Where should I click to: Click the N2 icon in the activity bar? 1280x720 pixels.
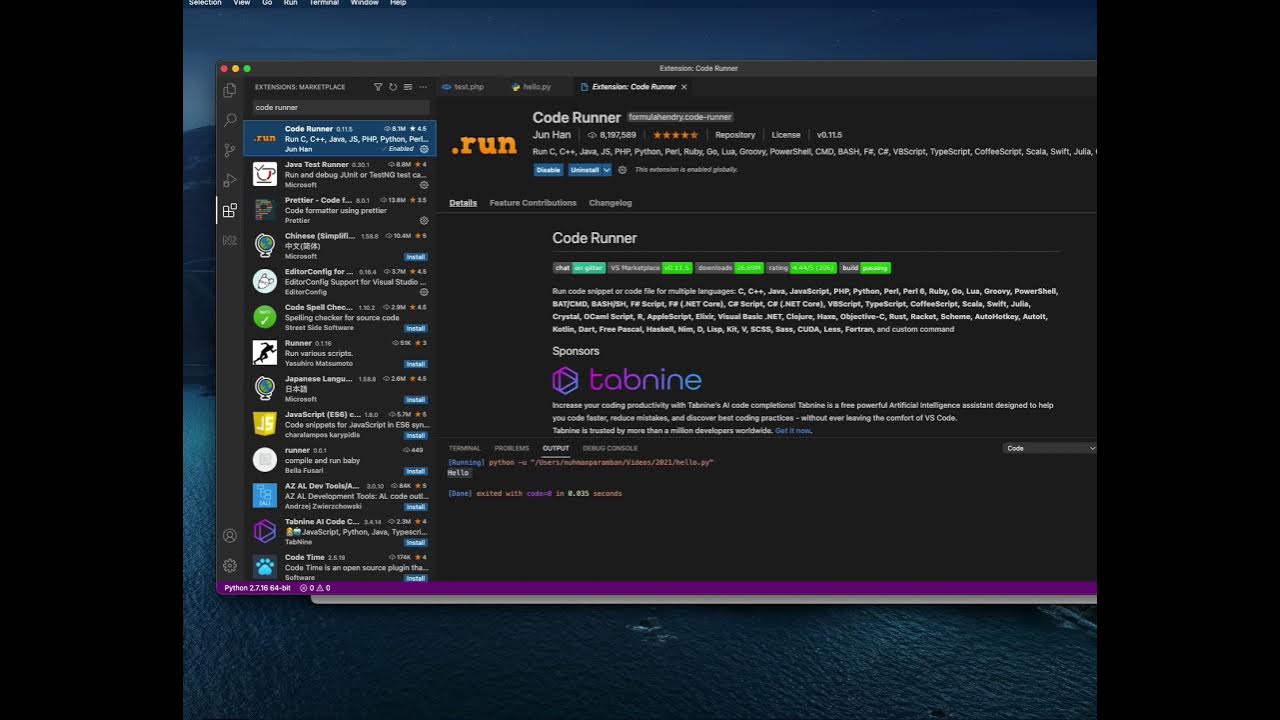tap(230, 240)
